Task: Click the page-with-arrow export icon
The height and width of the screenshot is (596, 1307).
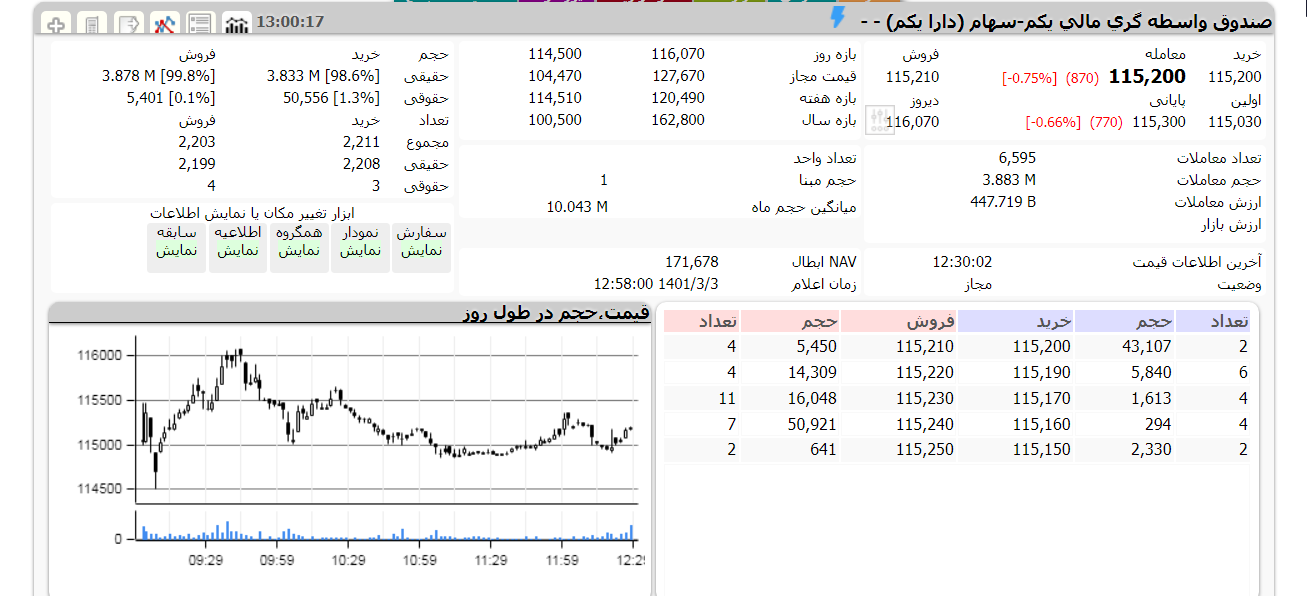Action: 128,23
